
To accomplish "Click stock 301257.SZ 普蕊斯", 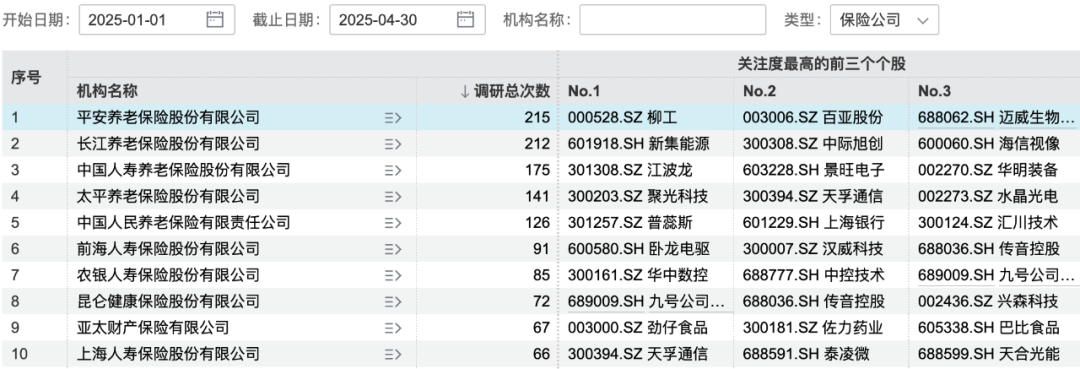I will (x=630, y=222).
